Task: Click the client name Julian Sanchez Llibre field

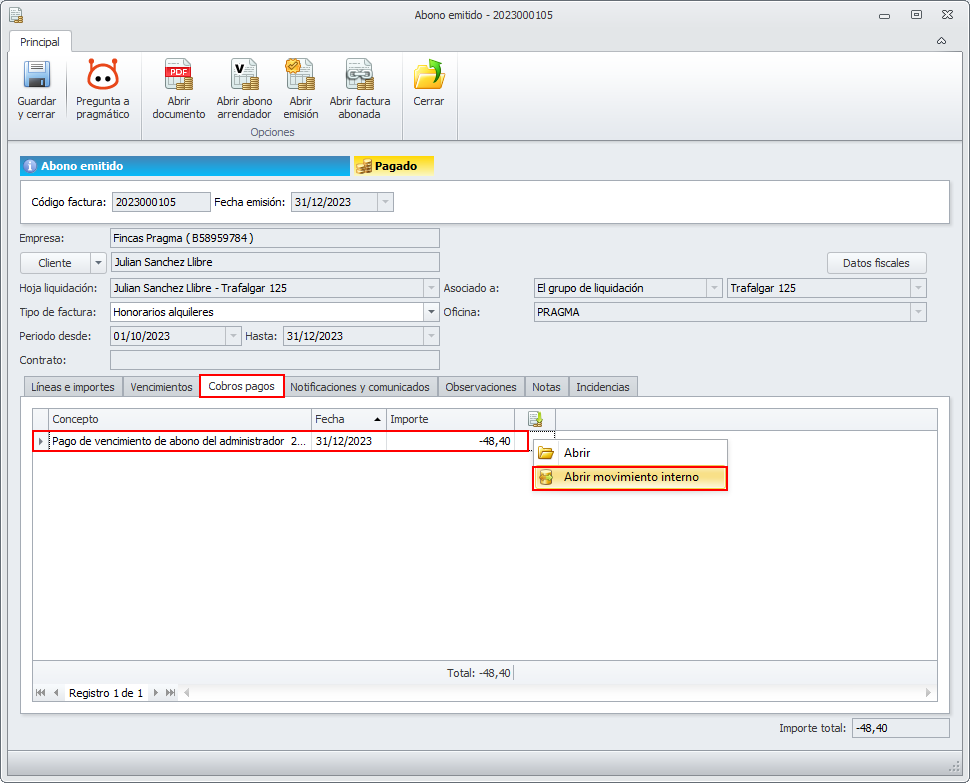Action: coord(275,262)
